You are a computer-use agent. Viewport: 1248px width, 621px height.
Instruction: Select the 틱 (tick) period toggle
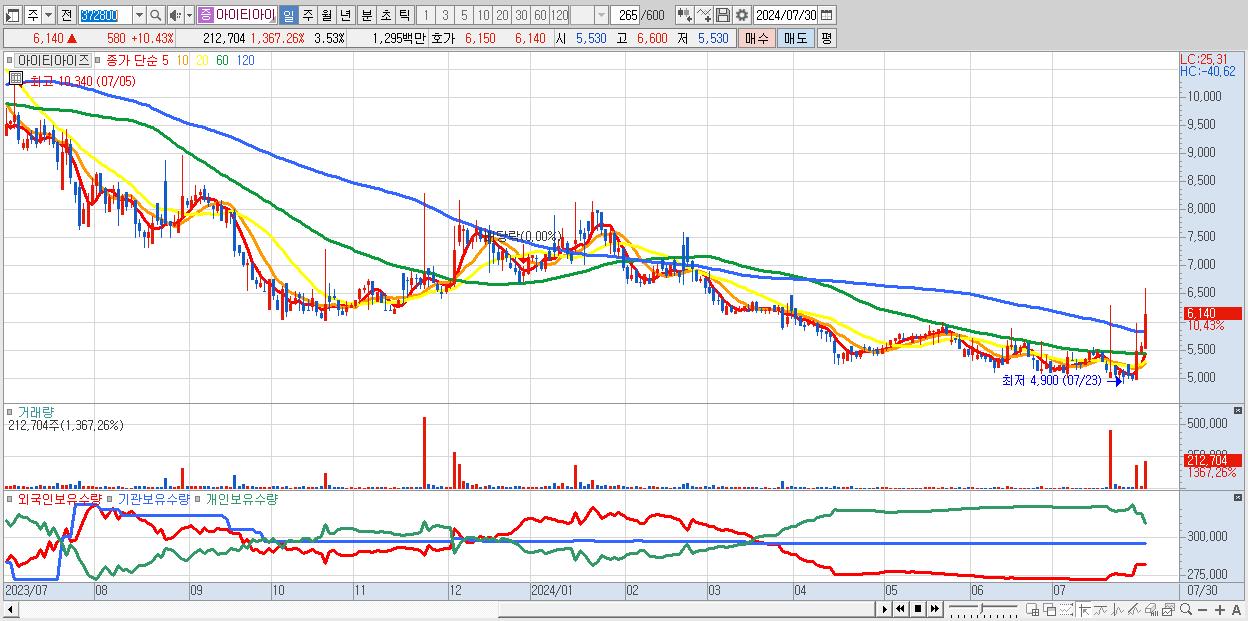(x=404, y=15)
